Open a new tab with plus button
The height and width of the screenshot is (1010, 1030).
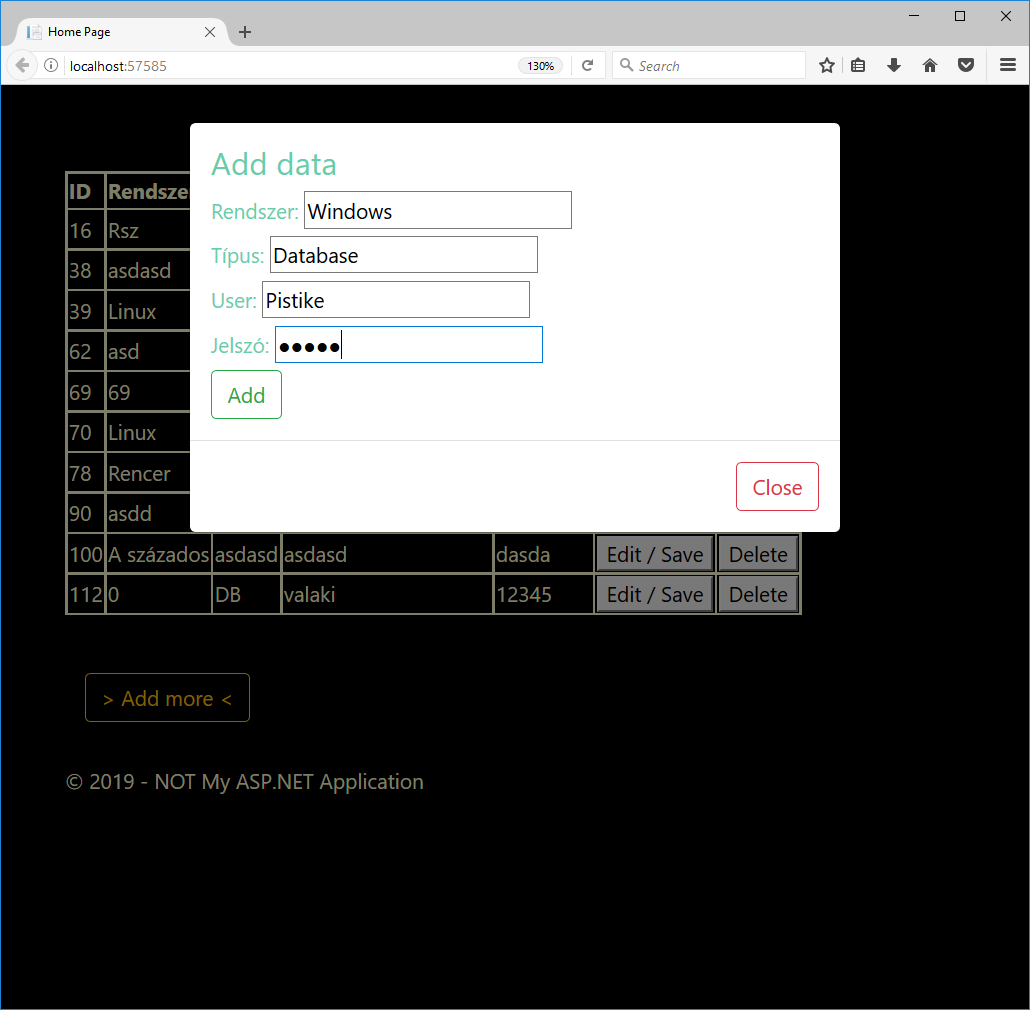point(245,32)
